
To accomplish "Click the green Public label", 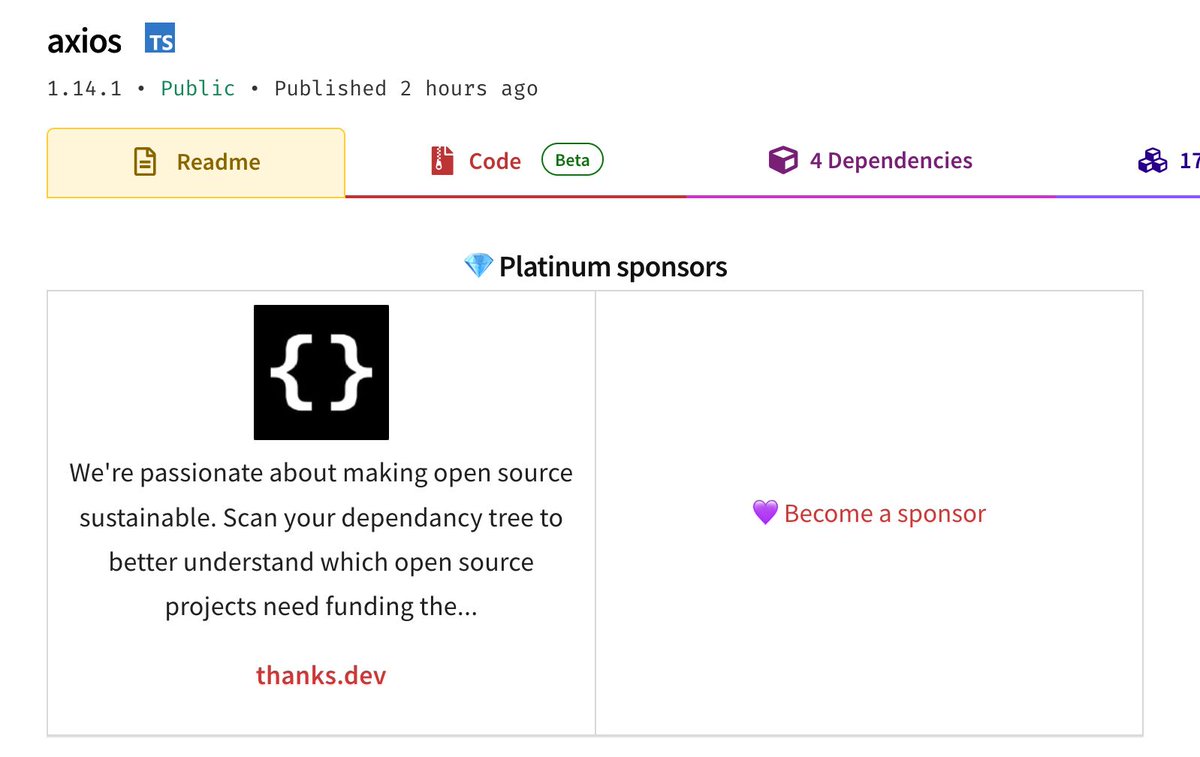I will click(198, 88).
